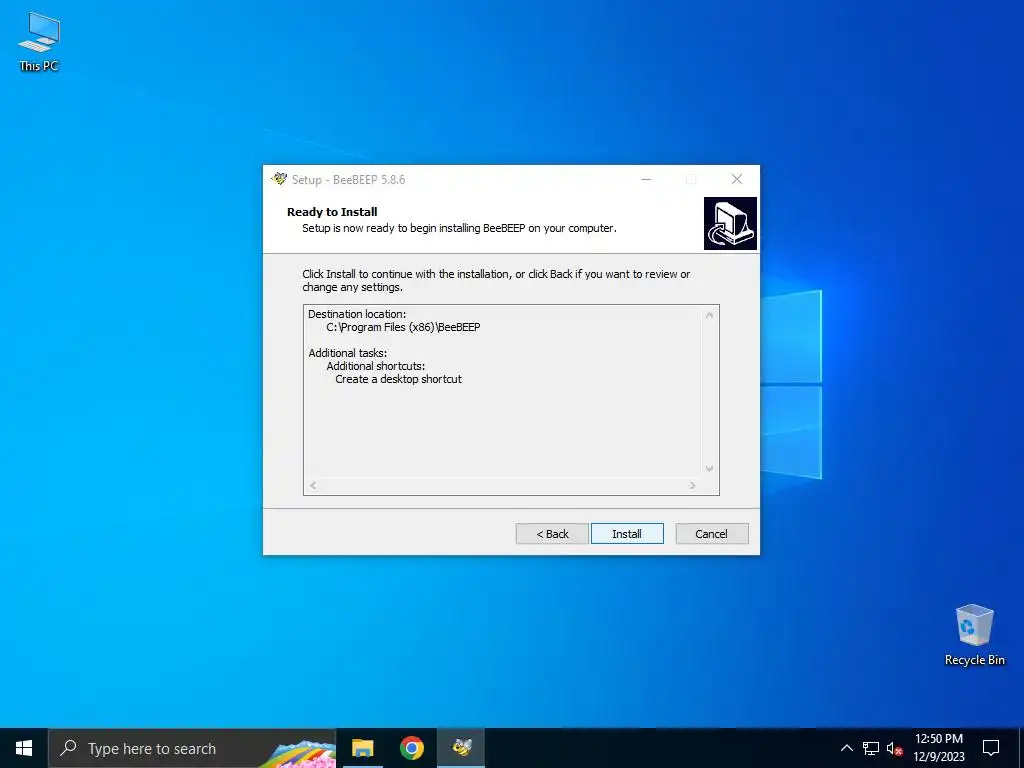Close the BeeBEEP setup window
Viewport: 1024px width, 768px height.
[737, 179]
